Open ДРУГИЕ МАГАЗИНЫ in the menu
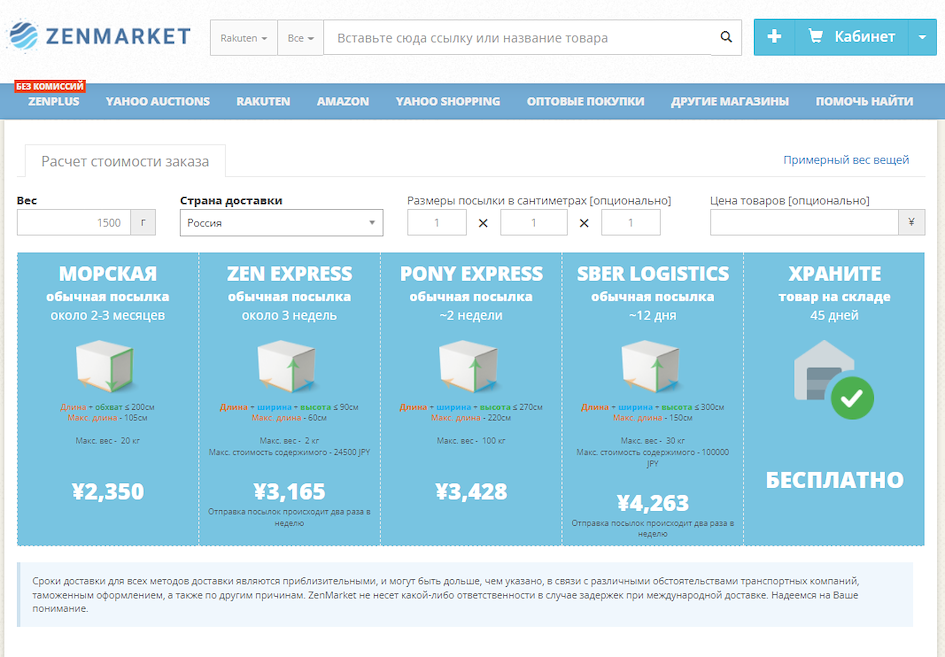Screen dimensions: 945x657 [x=730, y=101]
